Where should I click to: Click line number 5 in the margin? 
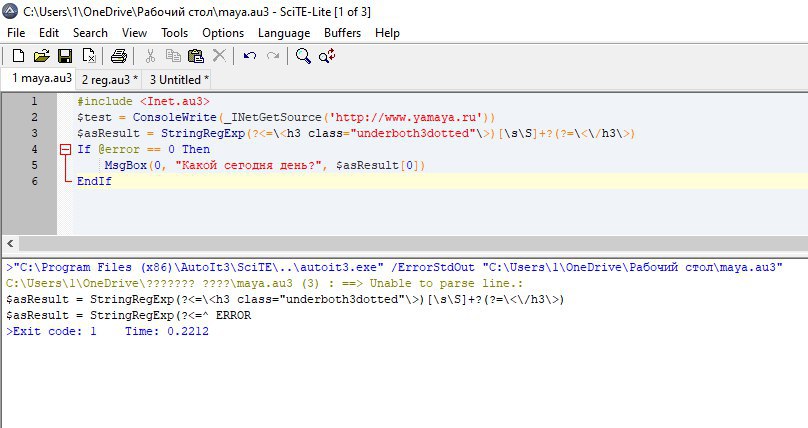coord(34,165)
